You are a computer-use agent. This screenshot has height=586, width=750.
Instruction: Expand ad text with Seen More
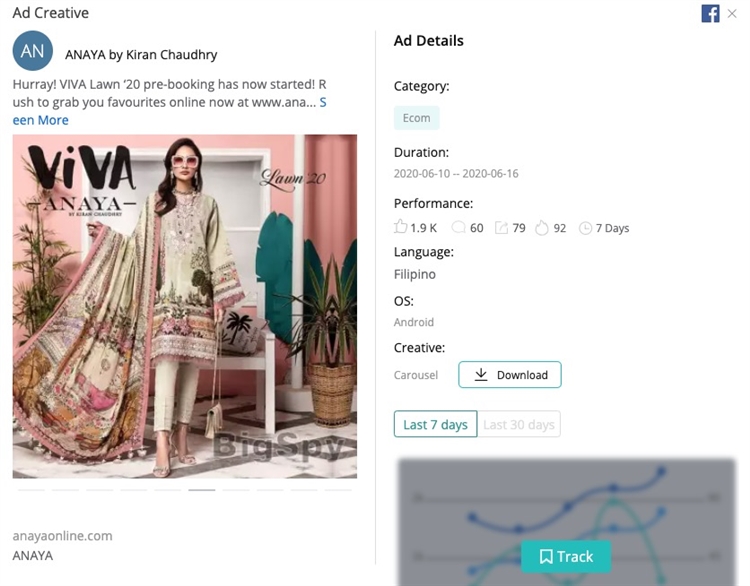point(40,119)
